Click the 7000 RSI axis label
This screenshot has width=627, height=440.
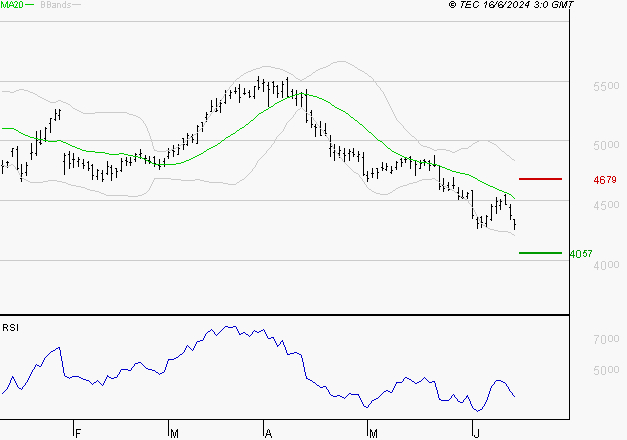pos(606,339)
